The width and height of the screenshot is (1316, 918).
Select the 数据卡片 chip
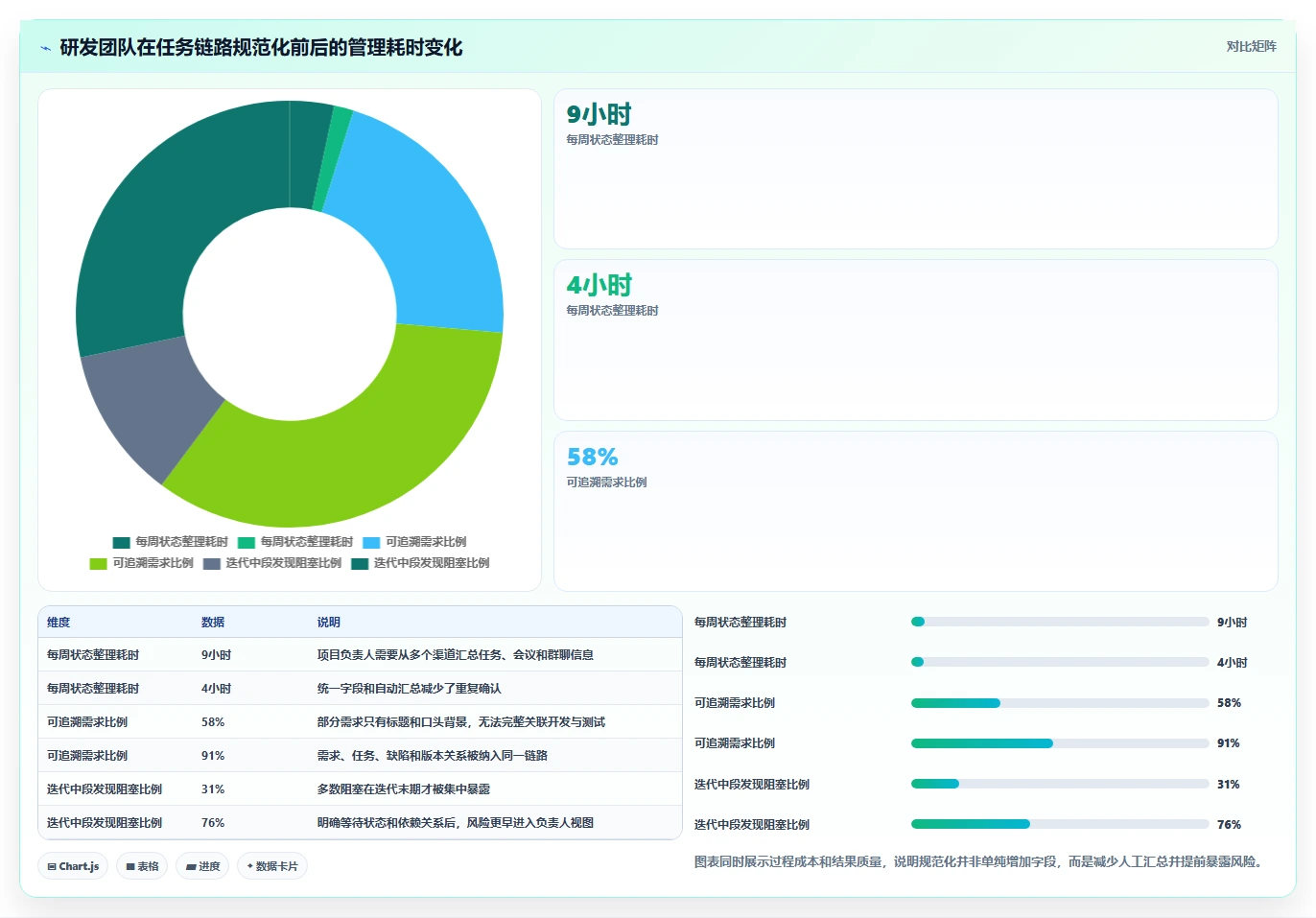tap(272, 866)
